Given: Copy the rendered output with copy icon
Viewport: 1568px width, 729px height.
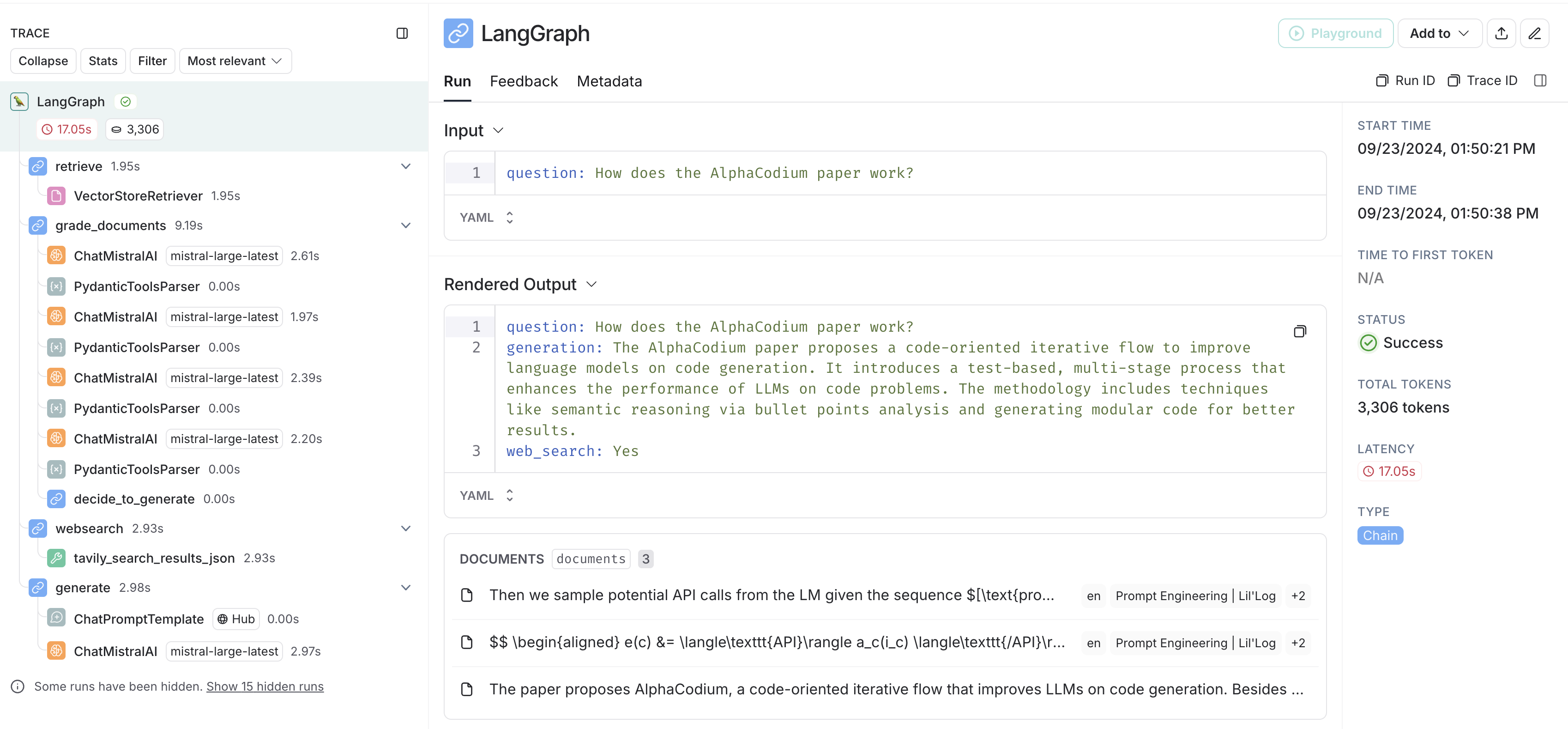Looking at the screenshot, I should pyautogui.click(x=1300, y=331).
